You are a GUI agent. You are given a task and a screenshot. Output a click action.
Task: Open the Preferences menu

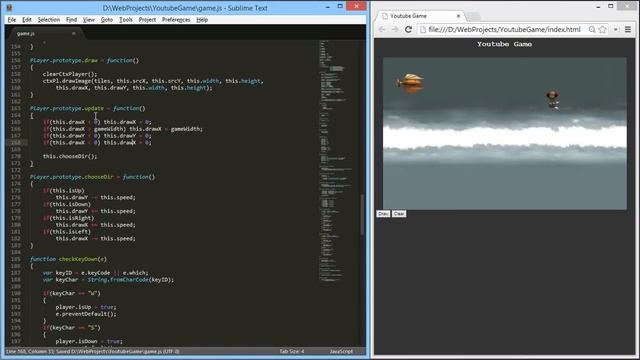[x=176, y=20]
